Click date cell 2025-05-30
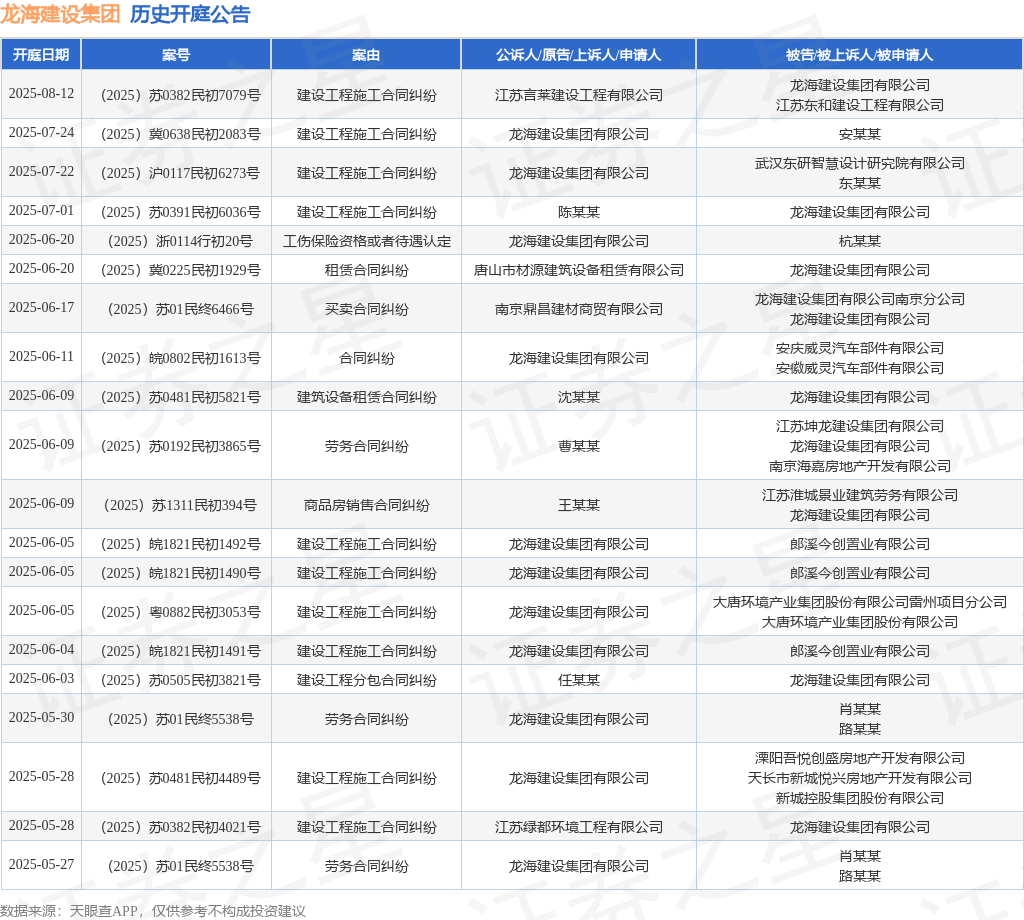This screenshot has width=1024, height=920. (x=41, y=717)
